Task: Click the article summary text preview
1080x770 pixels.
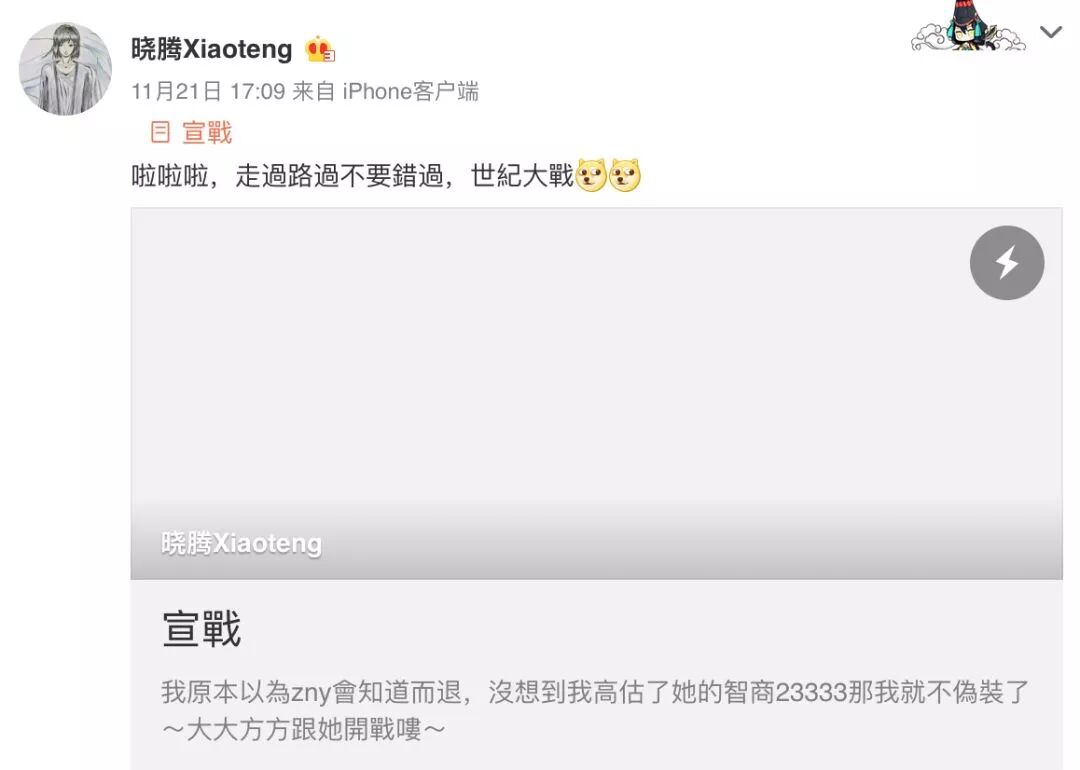Action: pos(595,710)
